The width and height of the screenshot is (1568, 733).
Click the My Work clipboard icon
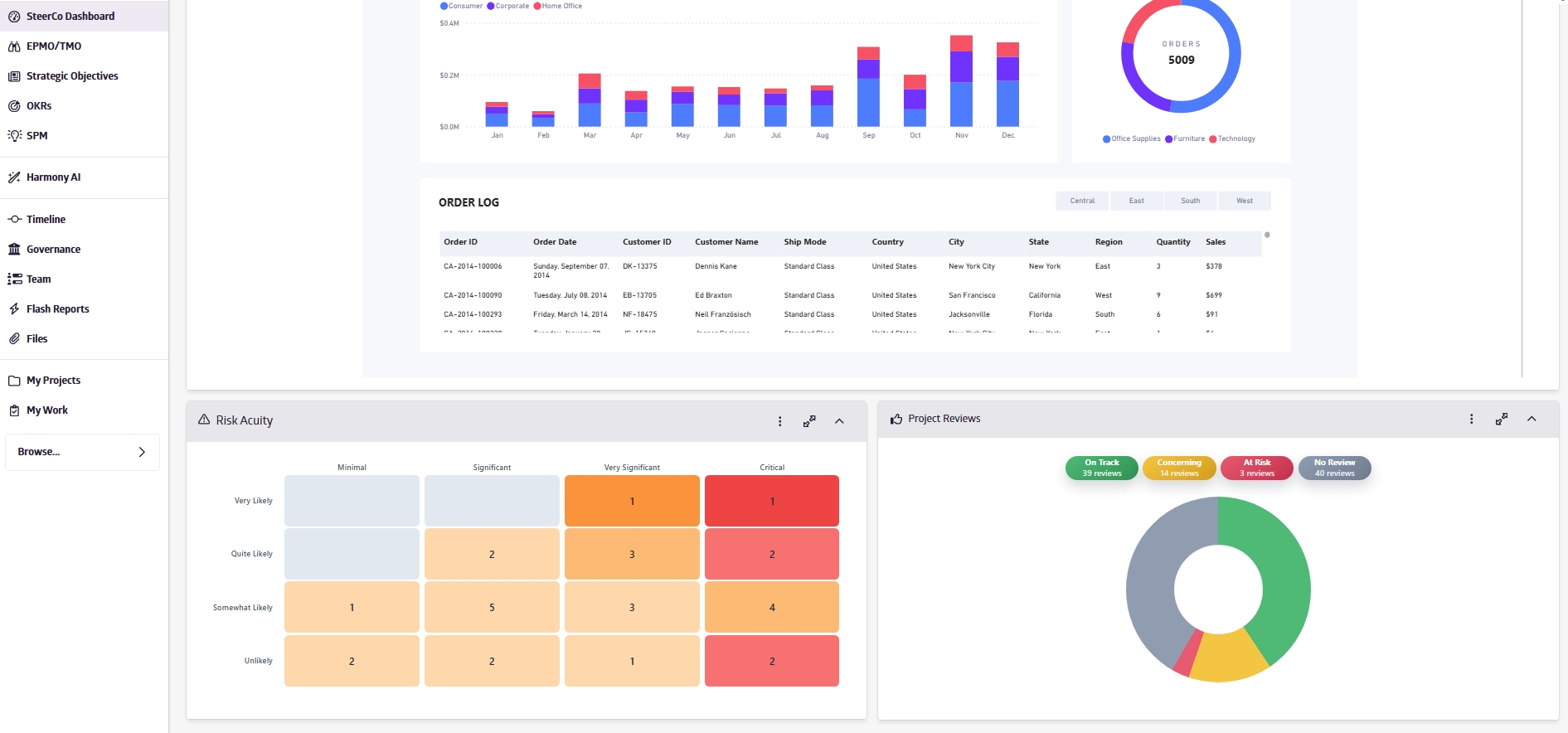[x=14, y=410]
